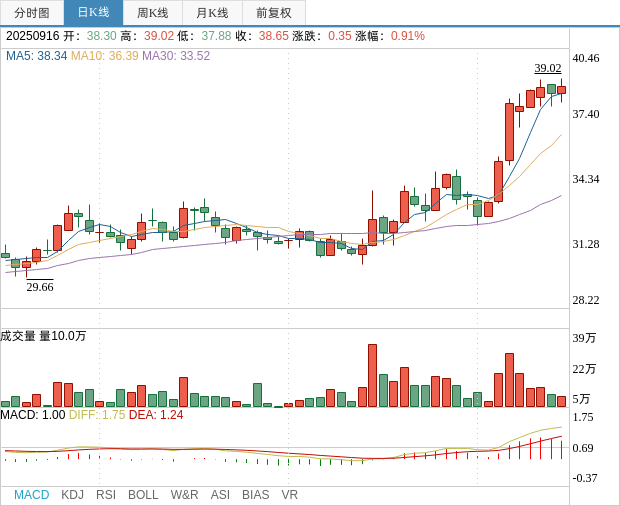Click the closing price 38.65
This screenshot has width=620, height=506.
coord(274,36)
